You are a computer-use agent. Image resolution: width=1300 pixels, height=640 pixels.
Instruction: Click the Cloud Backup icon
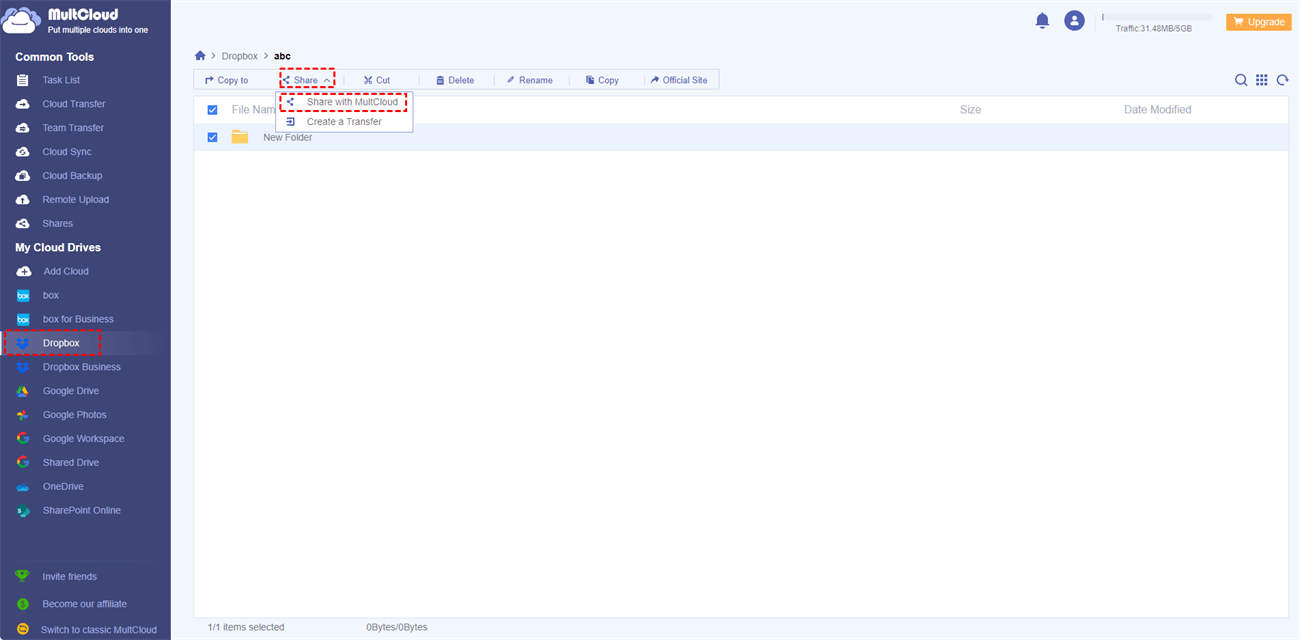pyautogui.click(x=23, y=176)
